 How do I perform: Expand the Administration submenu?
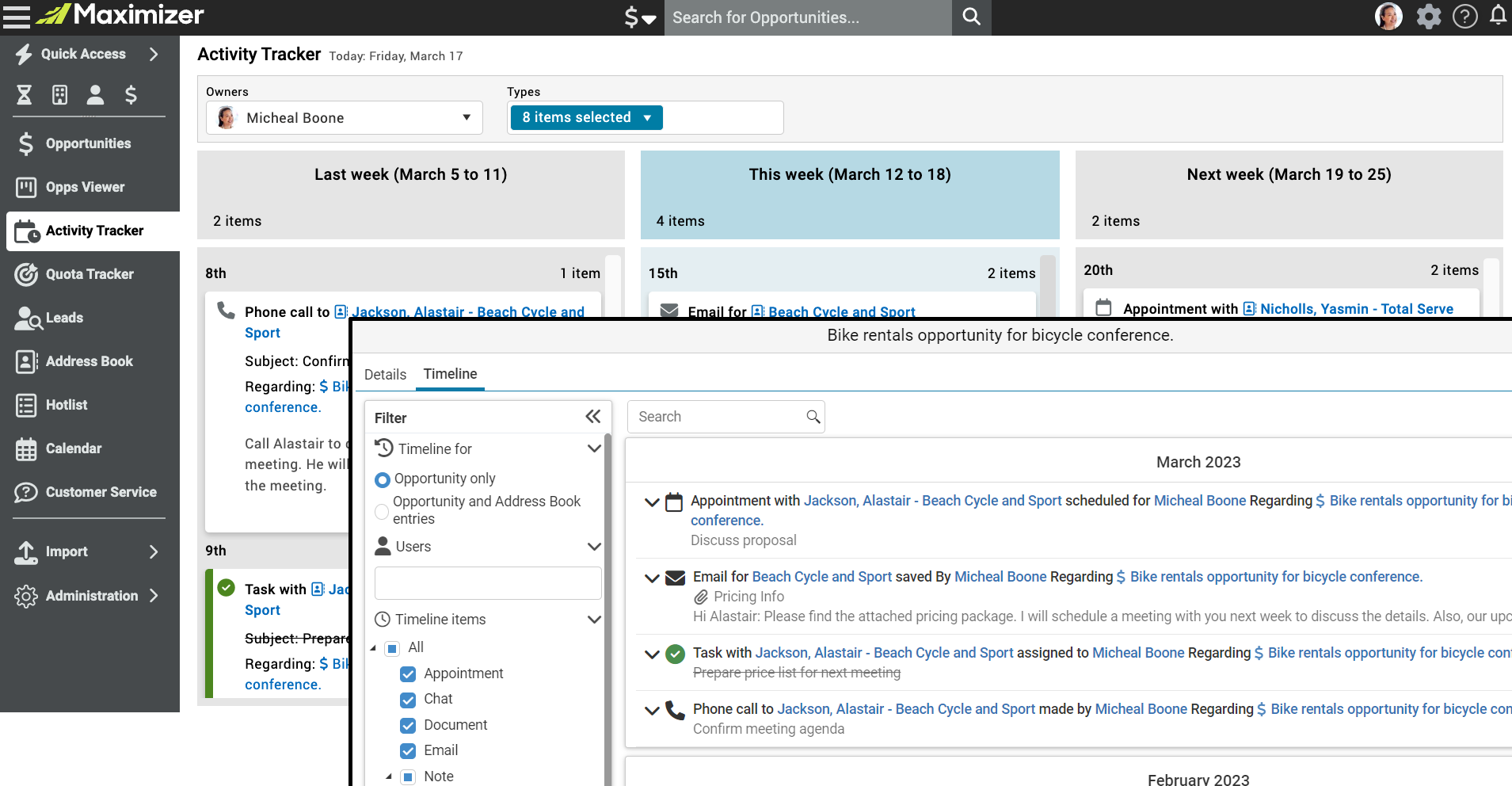[x=154, y=595]
